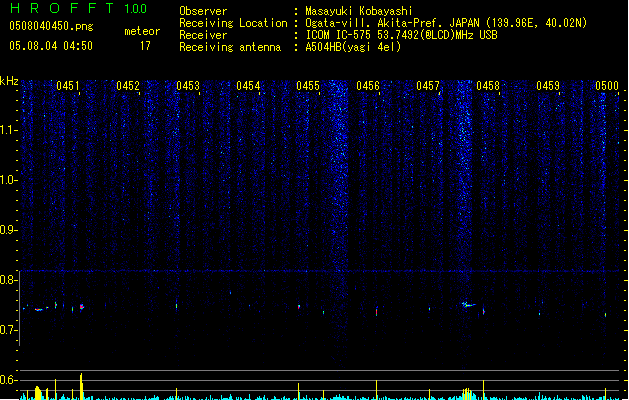Click the 0453 time marker
629x400 pixels.
188,85
